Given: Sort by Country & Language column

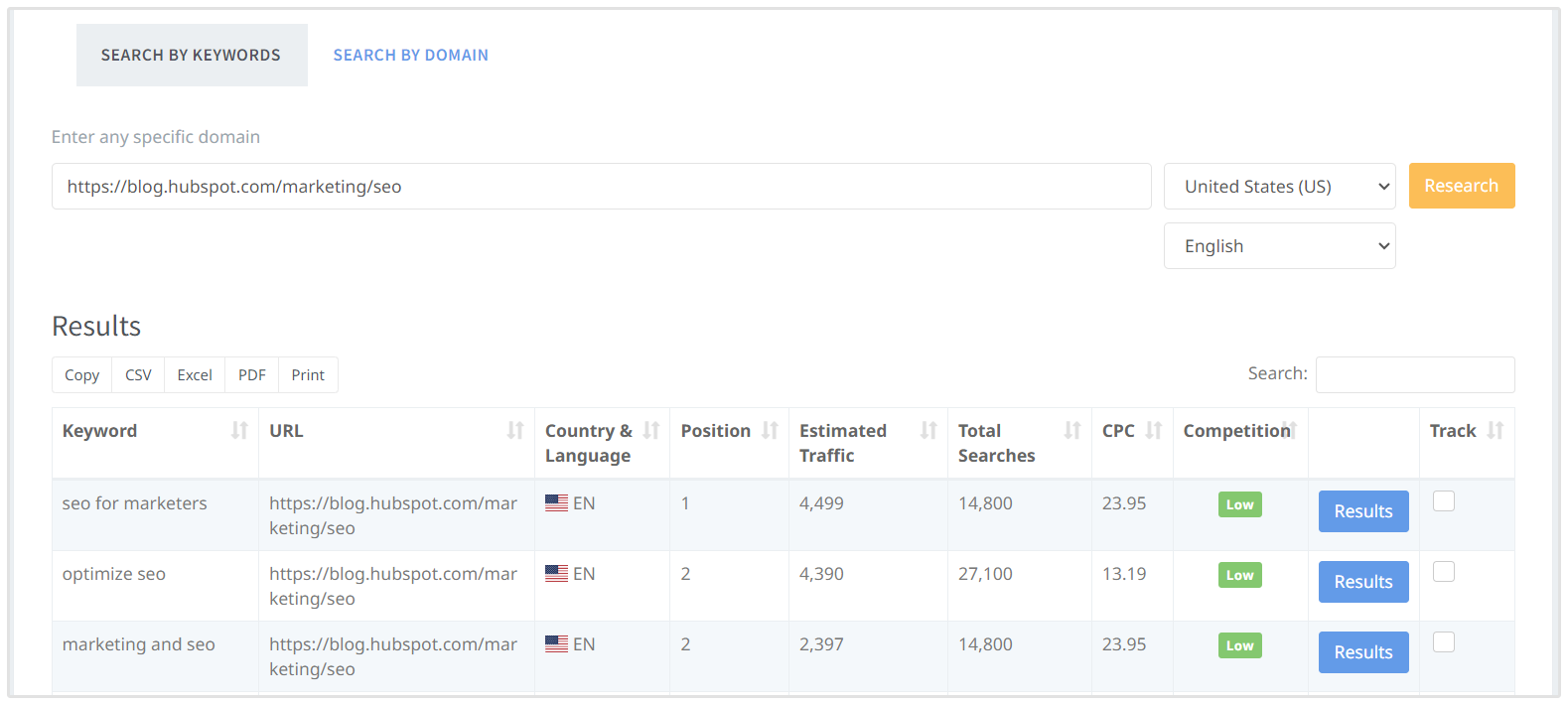Looking at the screenshot, I should (x=651, y=430).
